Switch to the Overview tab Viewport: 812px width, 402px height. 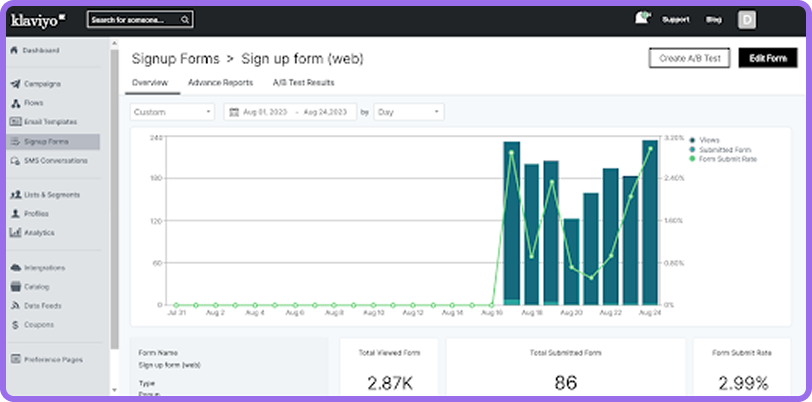(x=150, y=82)
